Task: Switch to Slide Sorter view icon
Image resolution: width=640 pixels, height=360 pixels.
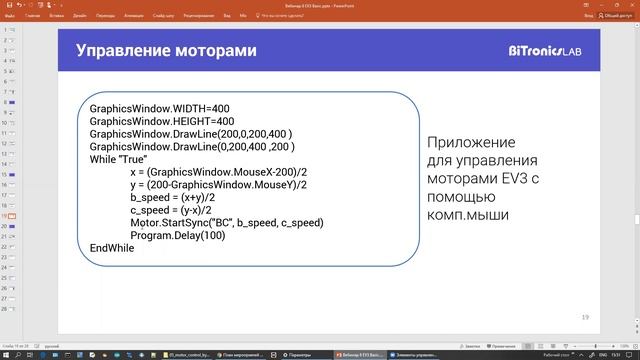Action: click(540, 346)
